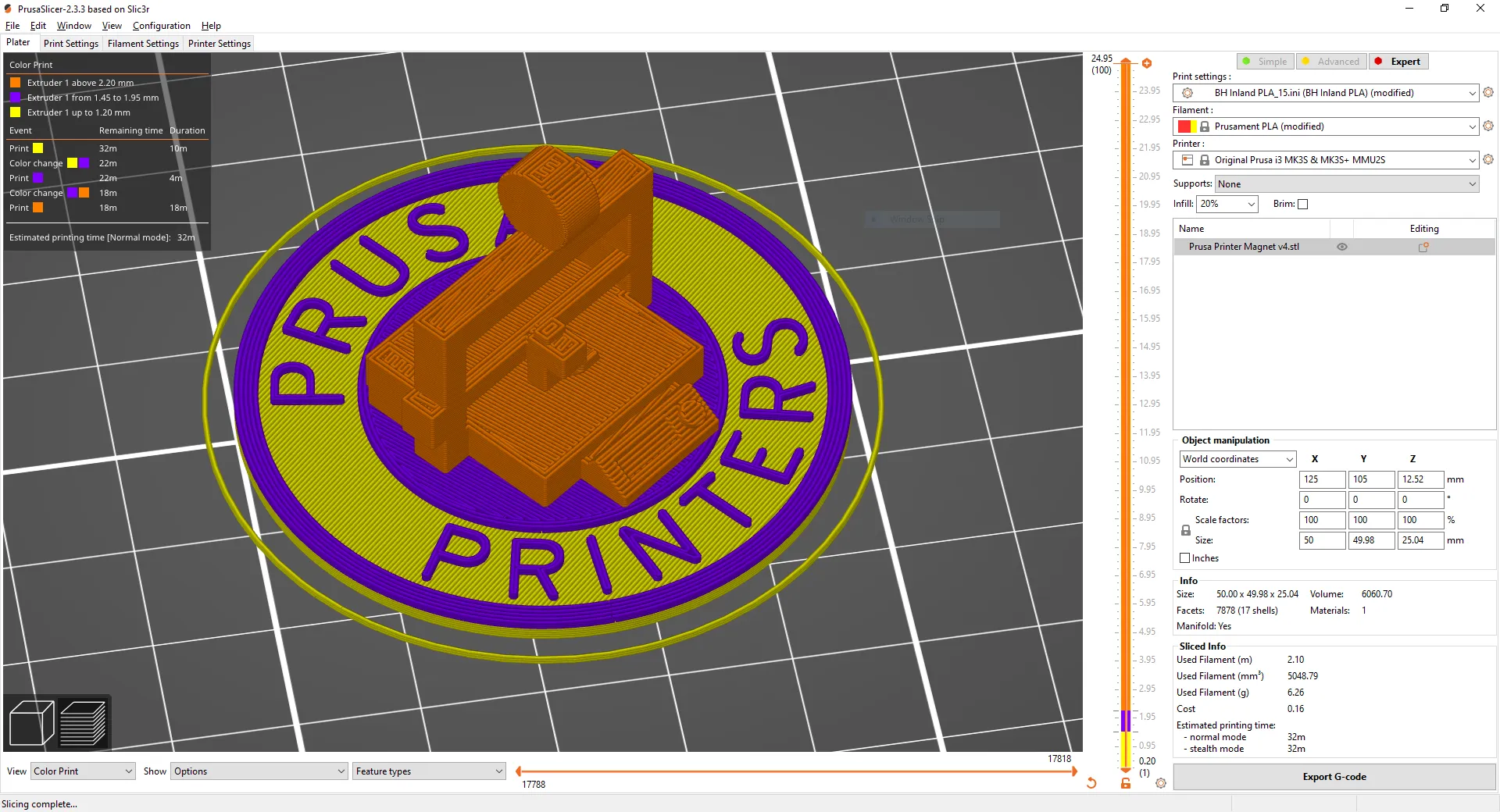Select the sliced layers preview icon

[82, 722]
